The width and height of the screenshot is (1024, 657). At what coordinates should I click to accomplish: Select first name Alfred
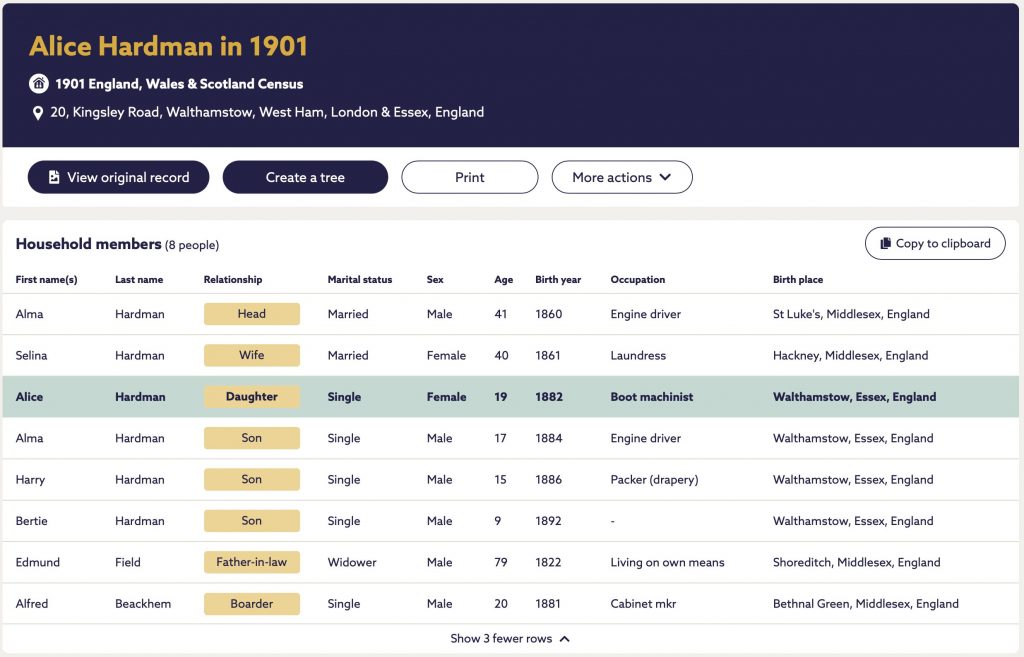[32, 603]
